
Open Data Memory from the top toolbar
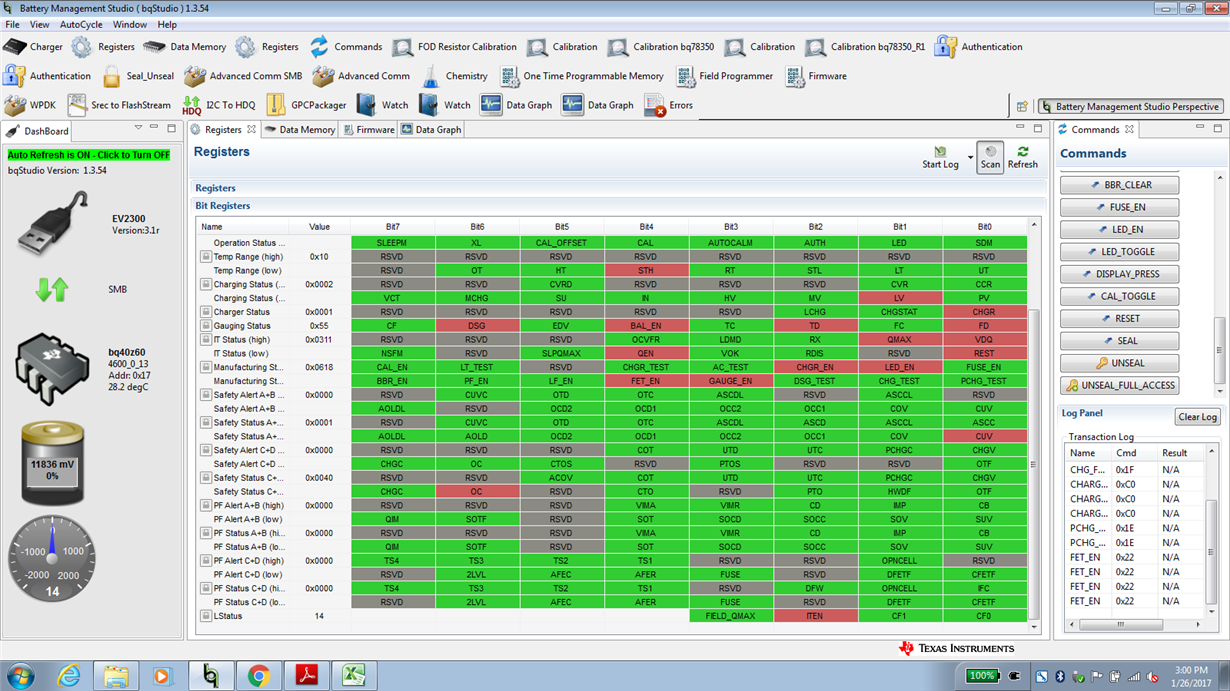pyautogui.click(x=185, y=47)
